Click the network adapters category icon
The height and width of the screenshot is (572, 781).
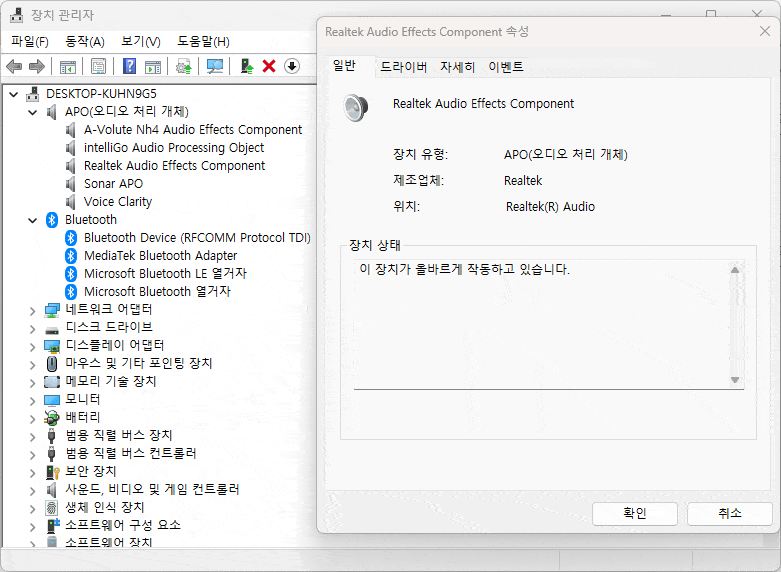point(52,310)
